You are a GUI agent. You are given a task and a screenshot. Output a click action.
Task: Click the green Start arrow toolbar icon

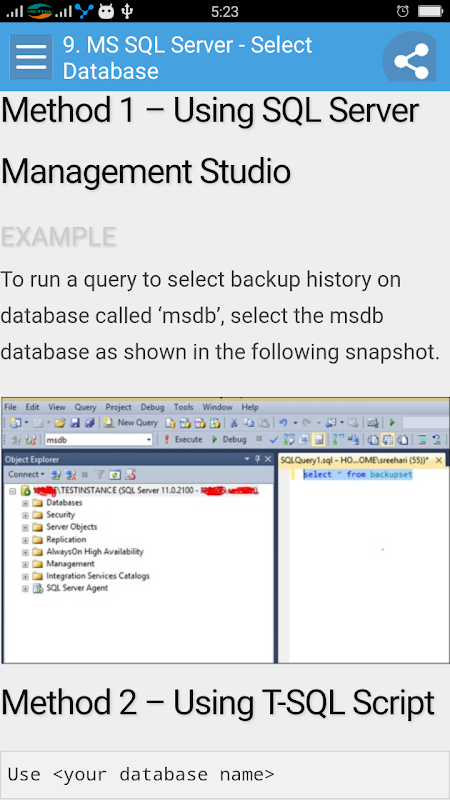(392, 422)
